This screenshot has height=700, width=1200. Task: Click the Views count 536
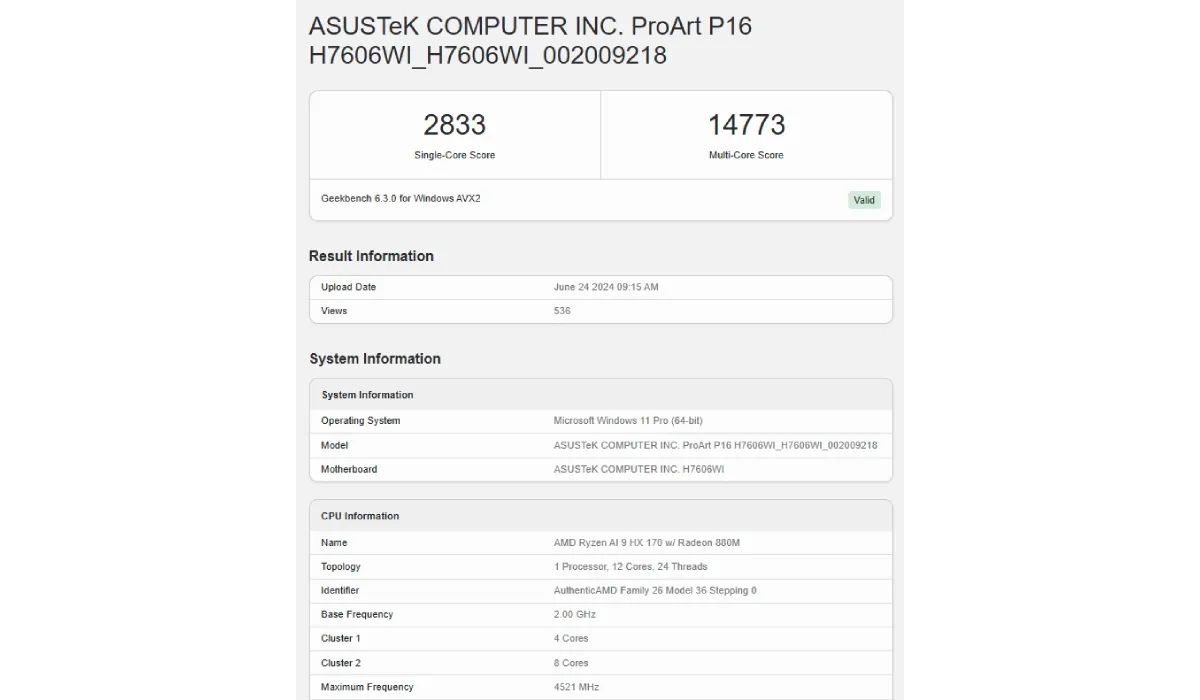[x=562, y=311]
